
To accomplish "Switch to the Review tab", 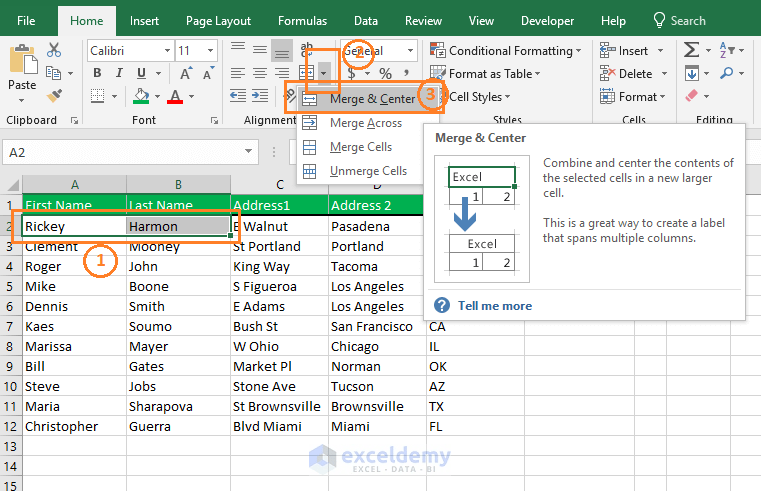I will click(423, 21).
